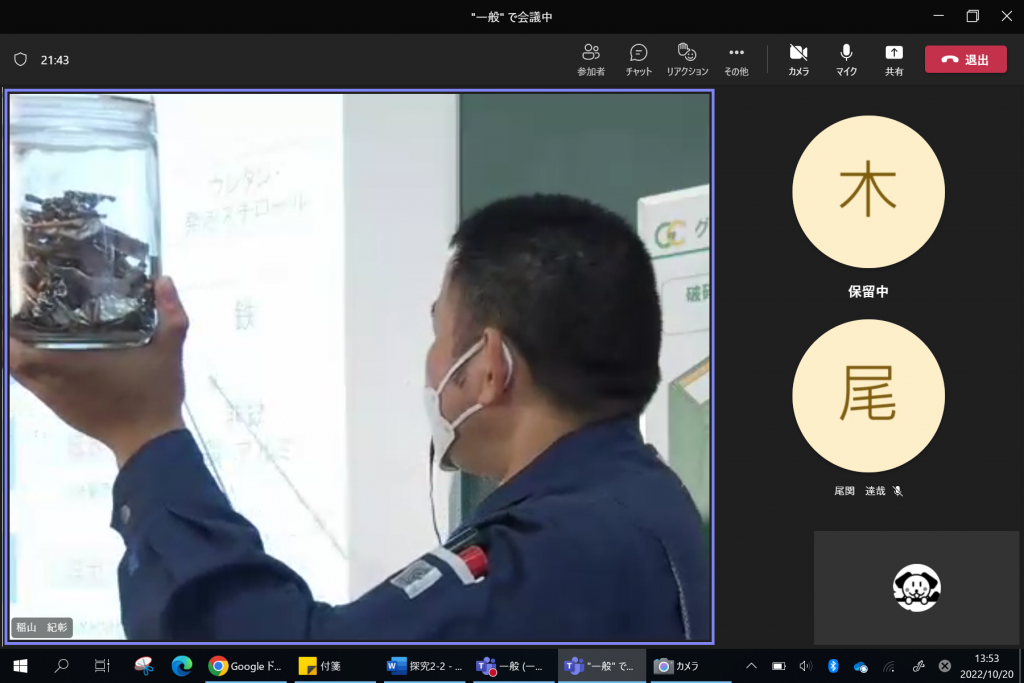Click the Bluetooth icon in system tray
This screenshot has width=1024, height=683.
(833, 666)
